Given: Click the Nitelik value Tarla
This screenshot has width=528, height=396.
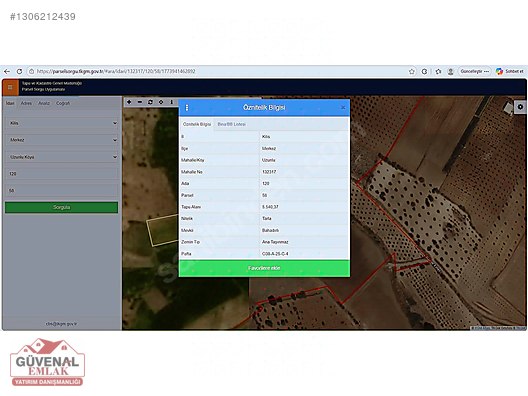Looking at the screenshot, I should click(x=266, y=219).
